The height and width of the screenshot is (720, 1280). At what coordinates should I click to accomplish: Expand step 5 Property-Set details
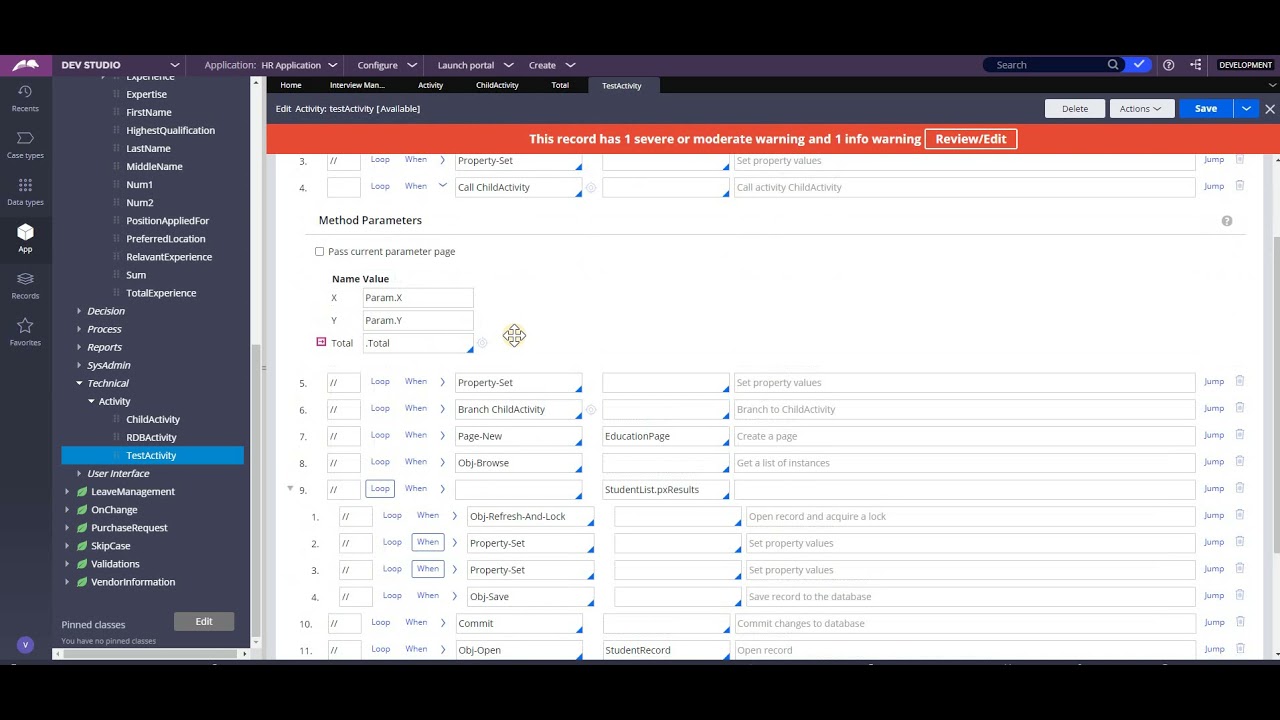(442, 382)
